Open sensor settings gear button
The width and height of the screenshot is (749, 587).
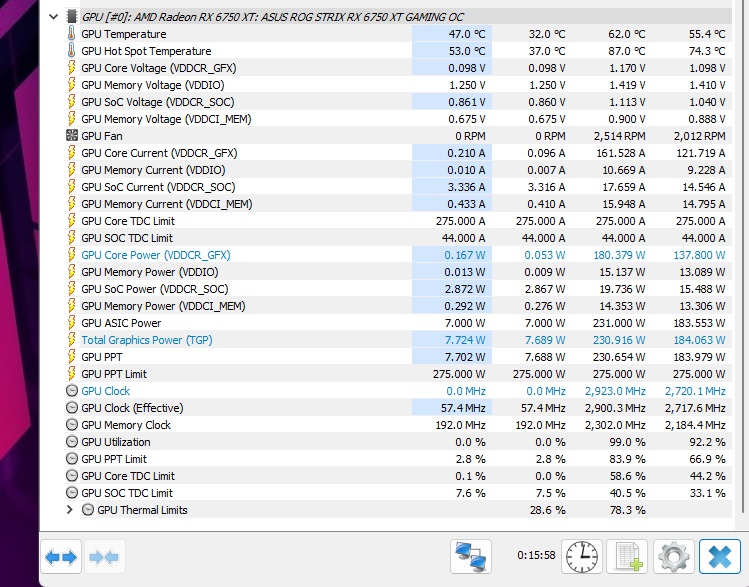[x=673, y=556]
